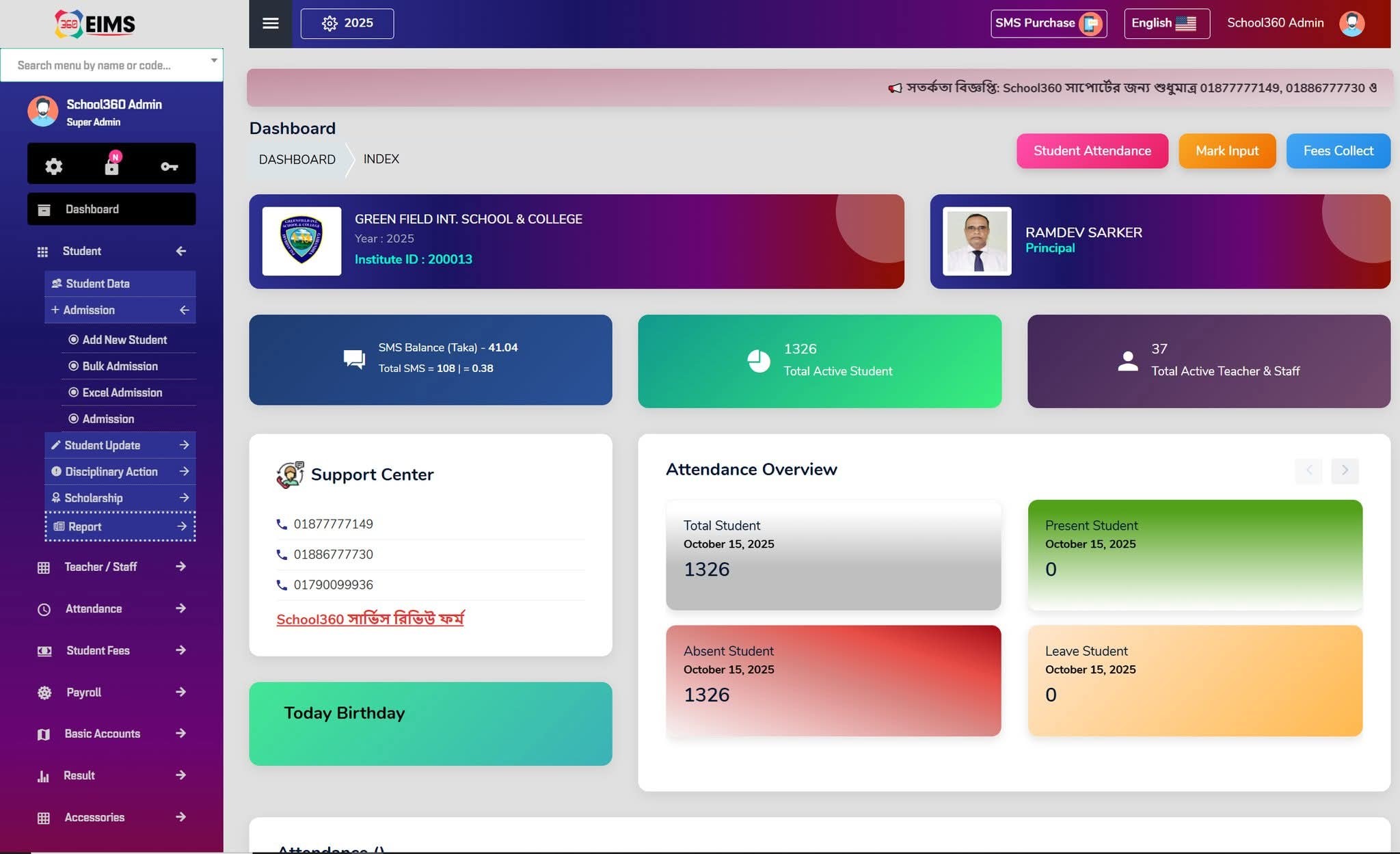Click the Fees Collect button
The image size is (1400, 854).
1338,151
